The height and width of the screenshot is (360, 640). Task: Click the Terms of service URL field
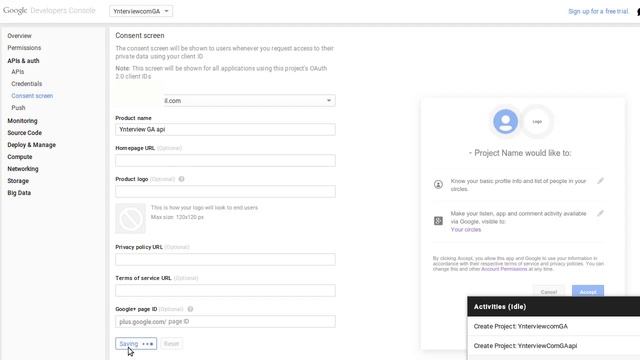click(225, 291)
